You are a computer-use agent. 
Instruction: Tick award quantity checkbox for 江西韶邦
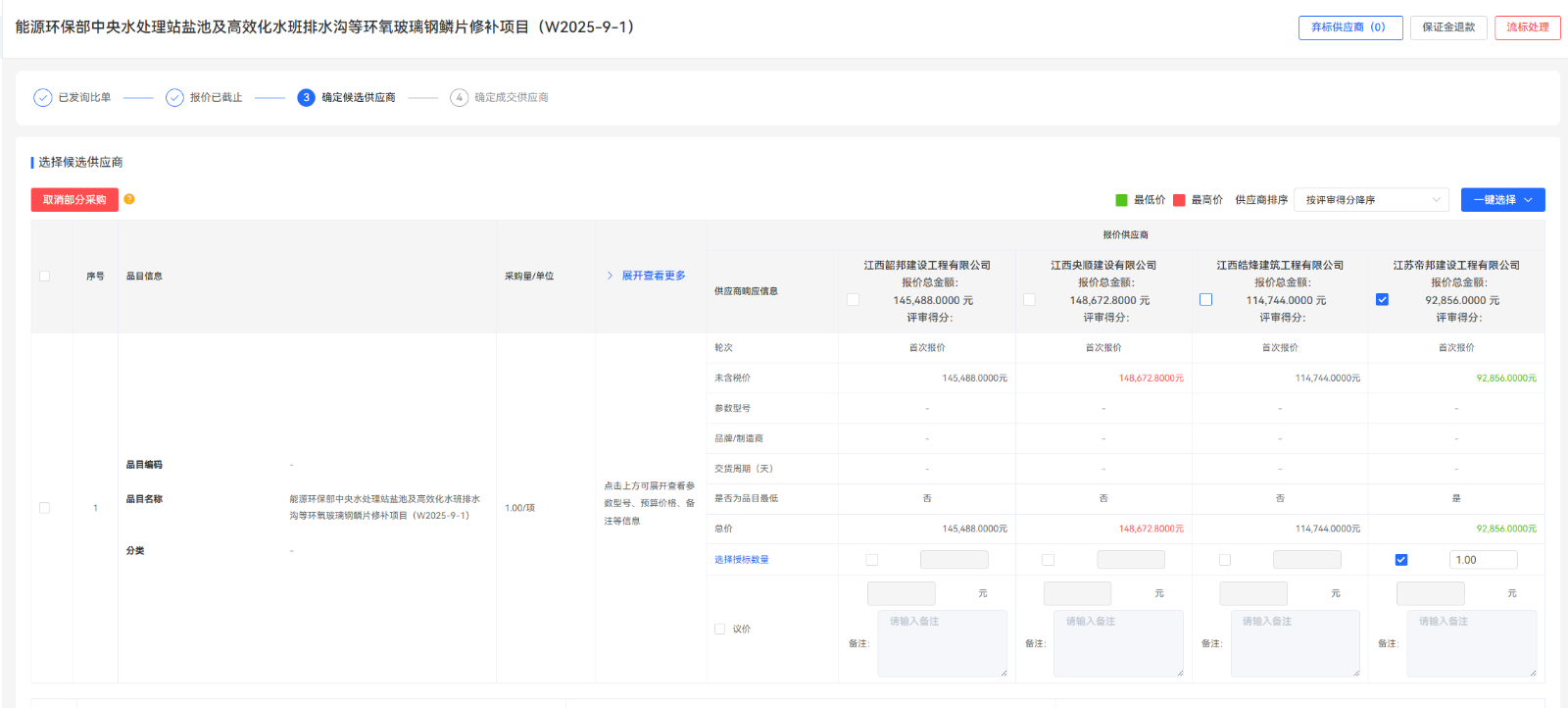coord(872,560)
